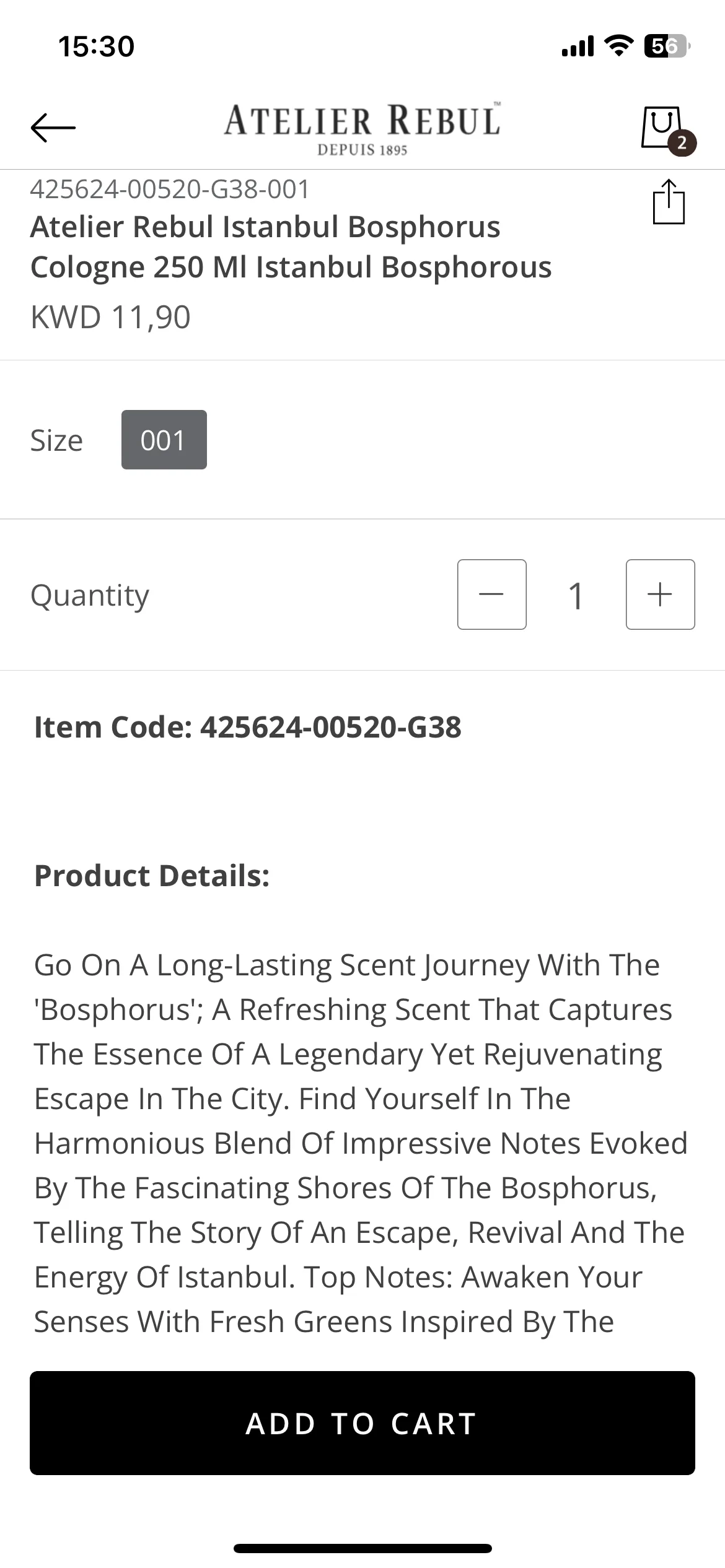The image size is (725, 1568).
Task: Tap the share icon
Action: (669, 201)
